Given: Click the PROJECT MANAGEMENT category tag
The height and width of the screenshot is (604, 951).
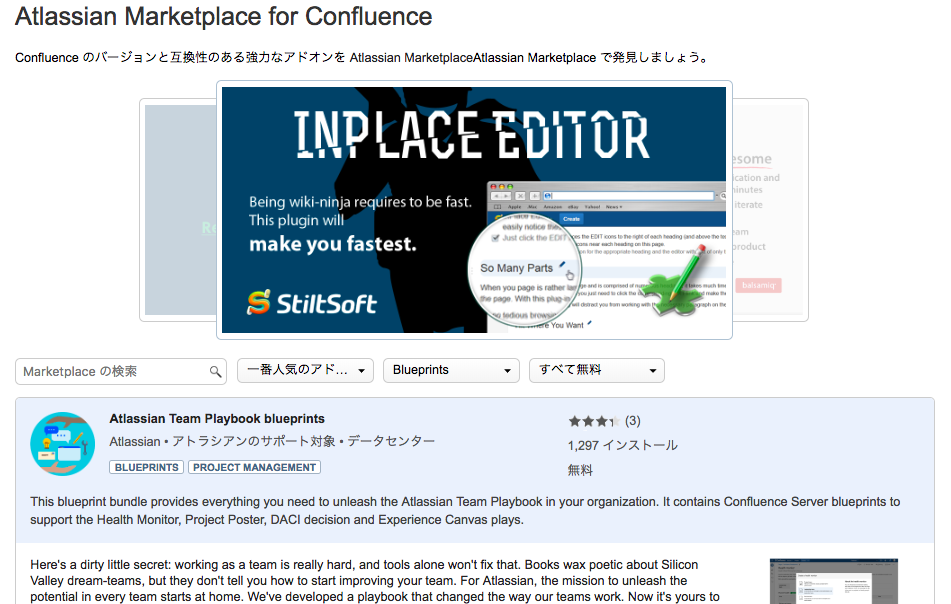Looking at the screenshot, I should 254,468.
